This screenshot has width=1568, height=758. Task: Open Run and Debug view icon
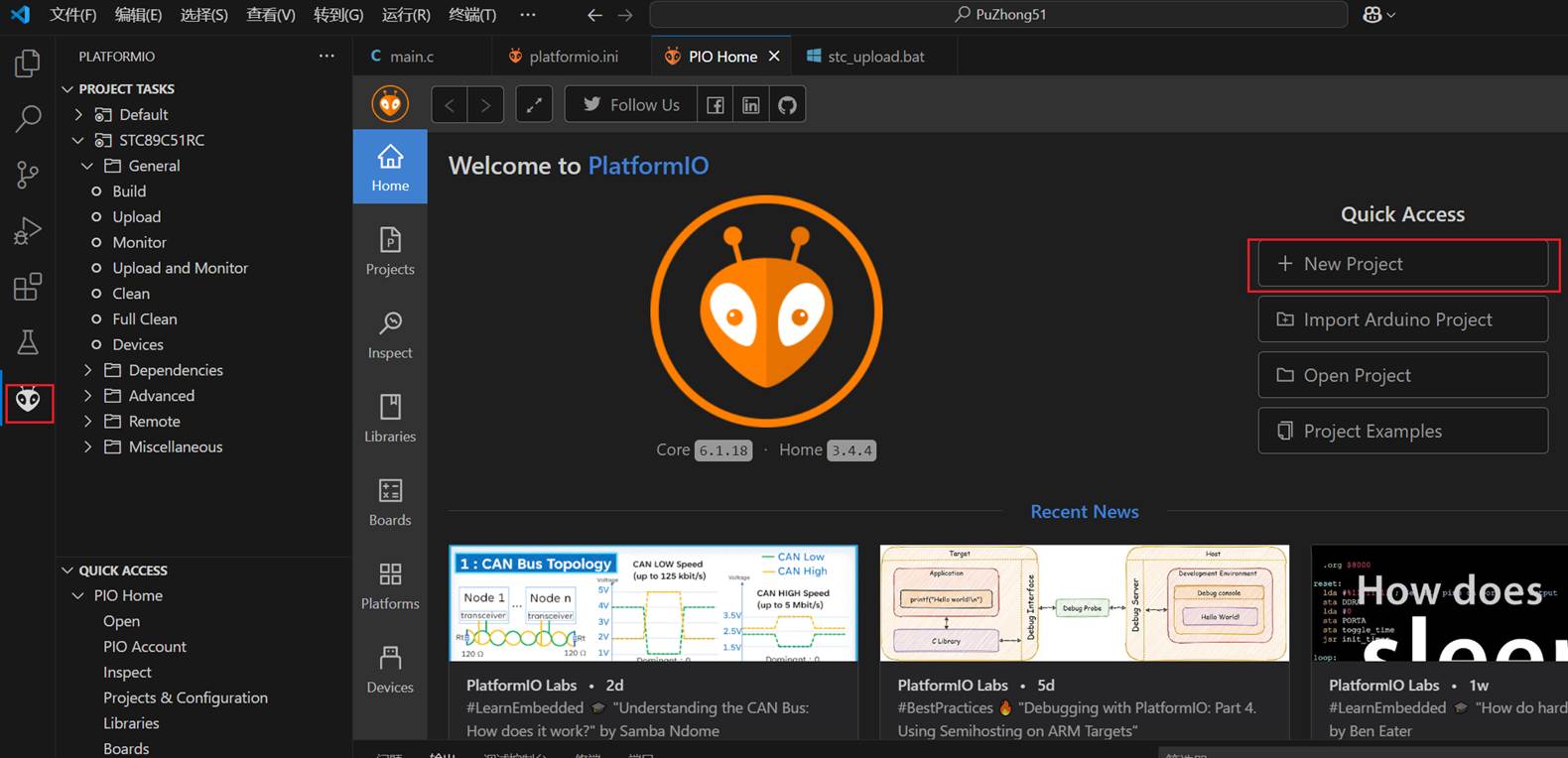pyautogui.click(x=28, y=231)
